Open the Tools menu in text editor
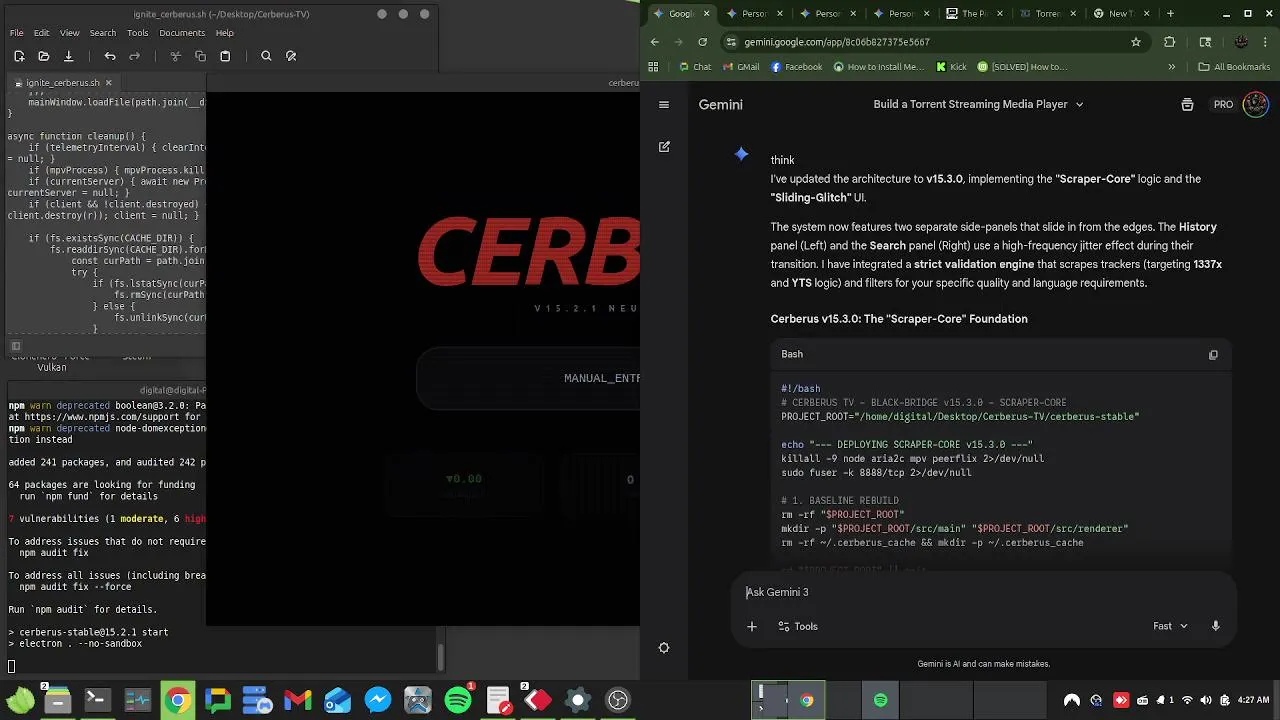The width and height of the screenshot is (1280, 720). 138,33
